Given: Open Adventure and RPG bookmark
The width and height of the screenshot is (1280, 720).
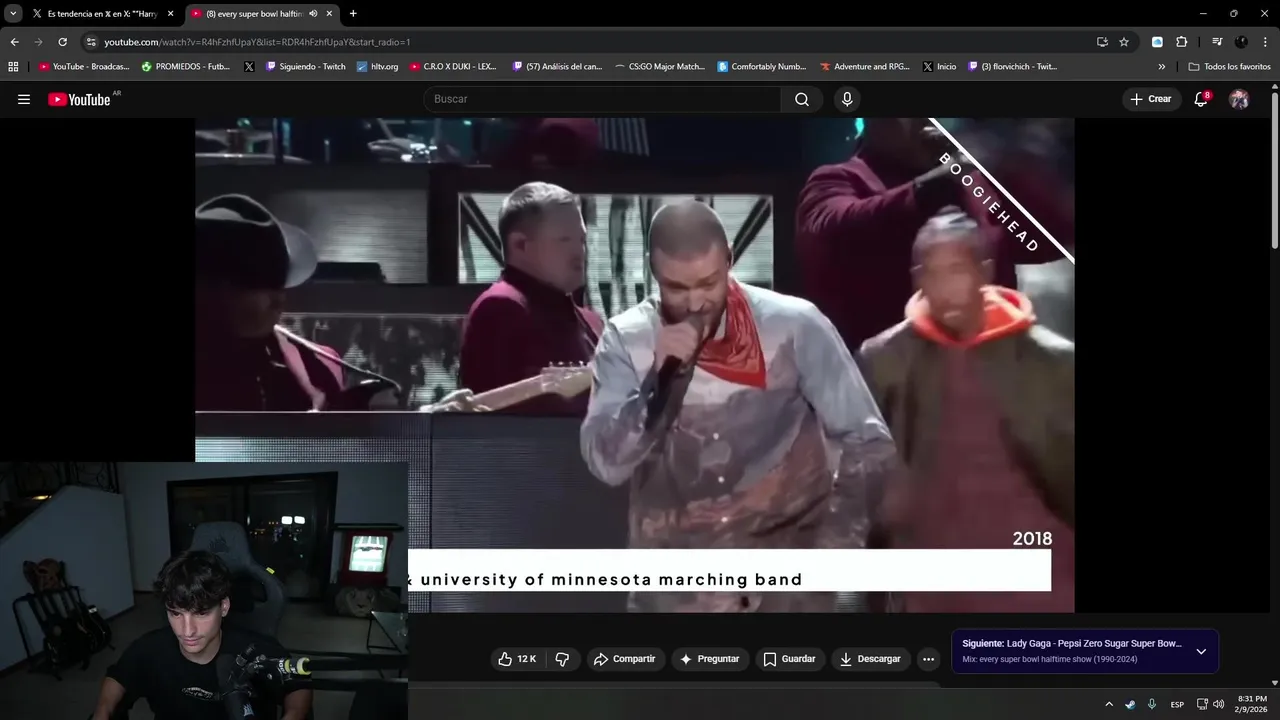Looking at the screenshot, I should point(865,67).
